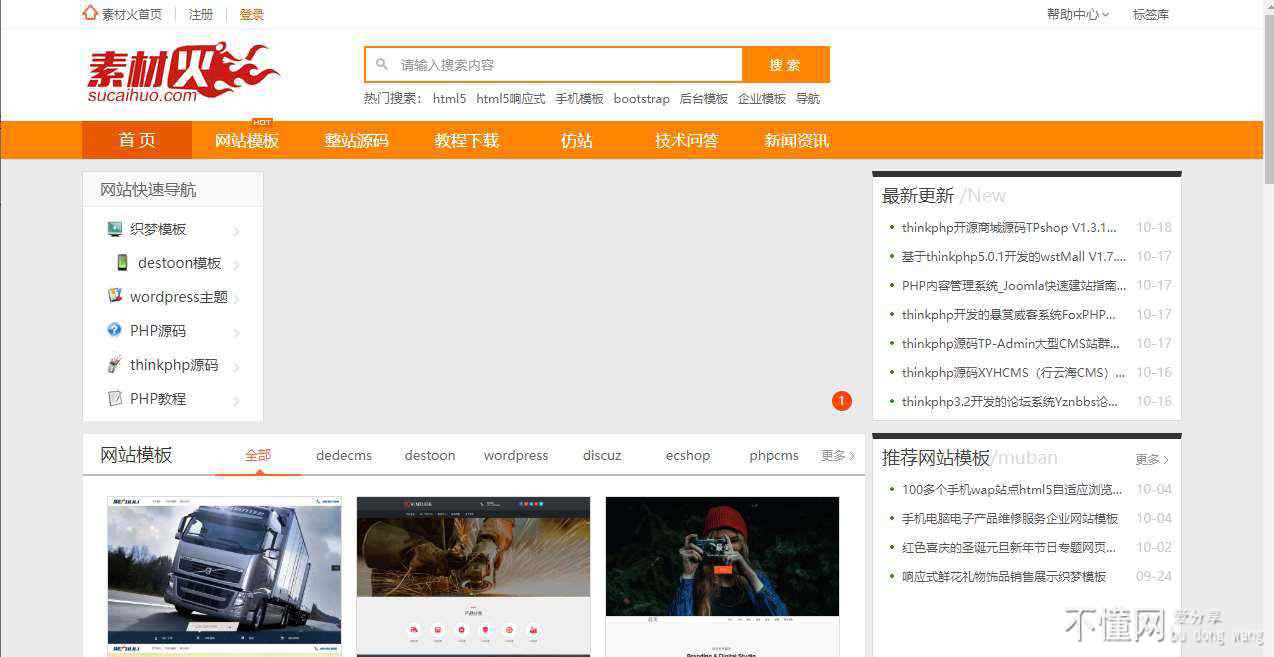
Task: Expand the 织梦模板 arrow
Action: tap(237, 232)
